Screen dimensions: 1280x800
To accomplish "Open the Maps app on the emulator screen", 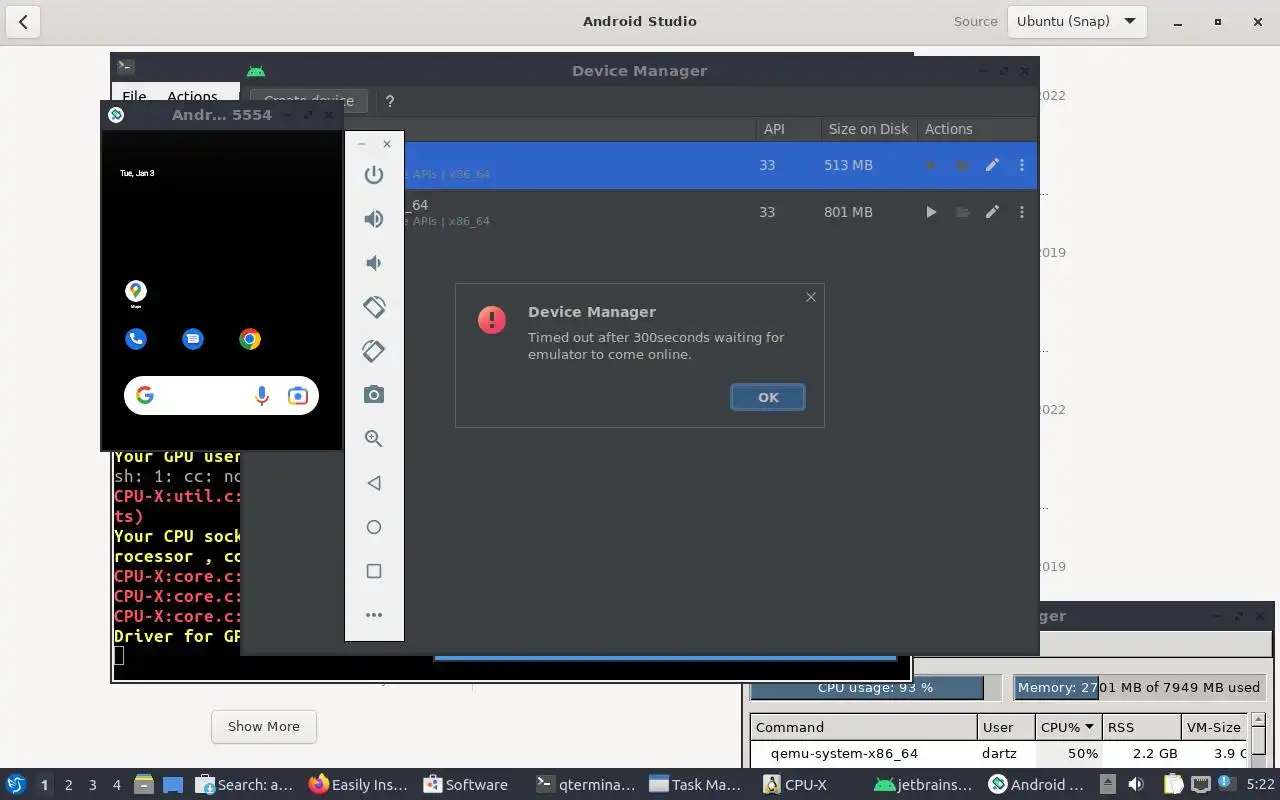I will tap(136, 291).
